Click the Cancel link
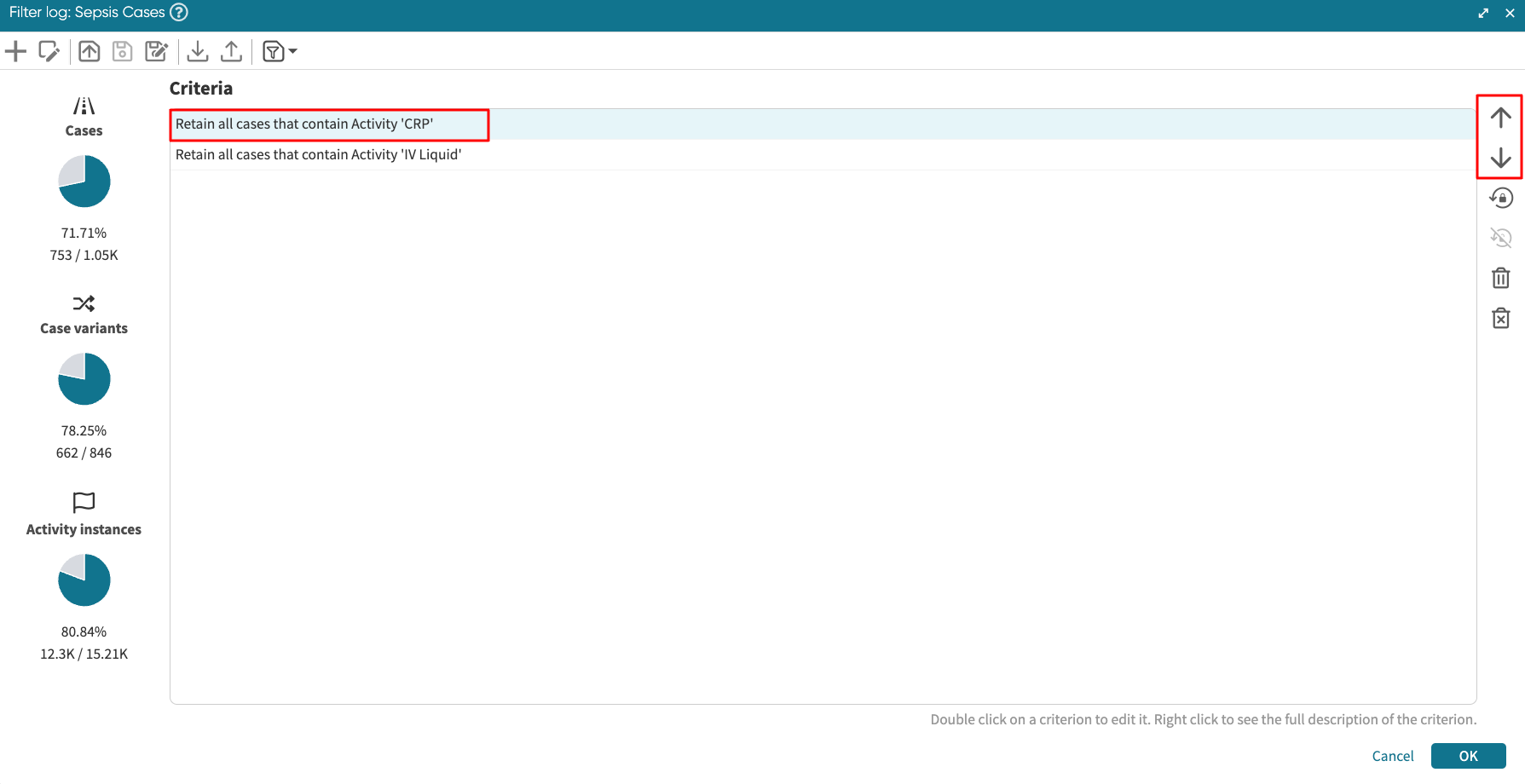The image size is (1525, 784). (1392, 756)
